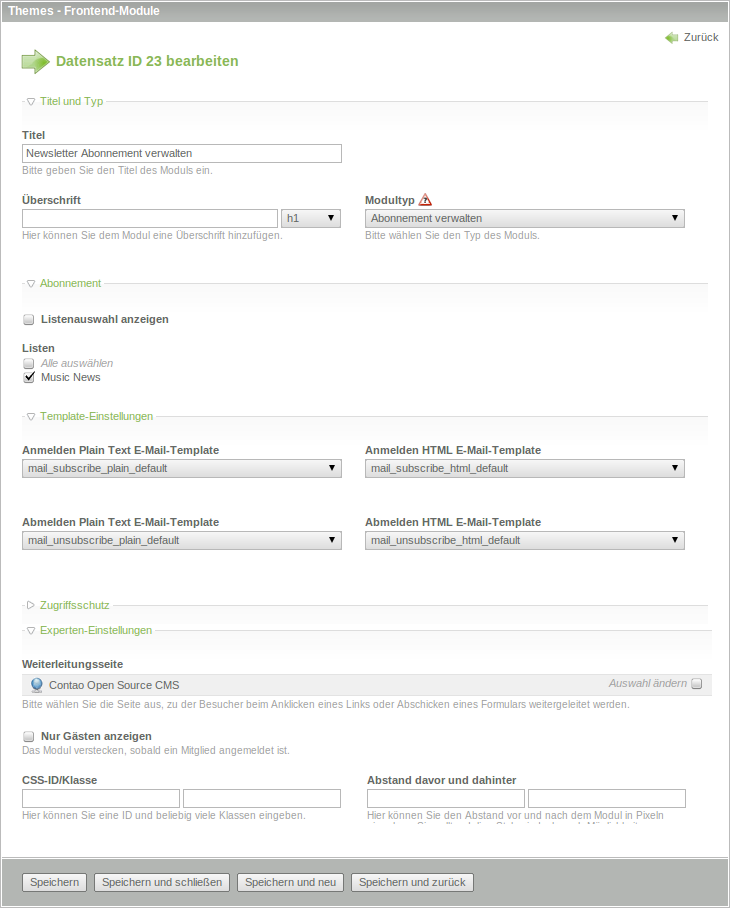Collapse the Abonnement section
Image resolution: width=730 pixels, height=908 pixels.
[x=70, y=283]
